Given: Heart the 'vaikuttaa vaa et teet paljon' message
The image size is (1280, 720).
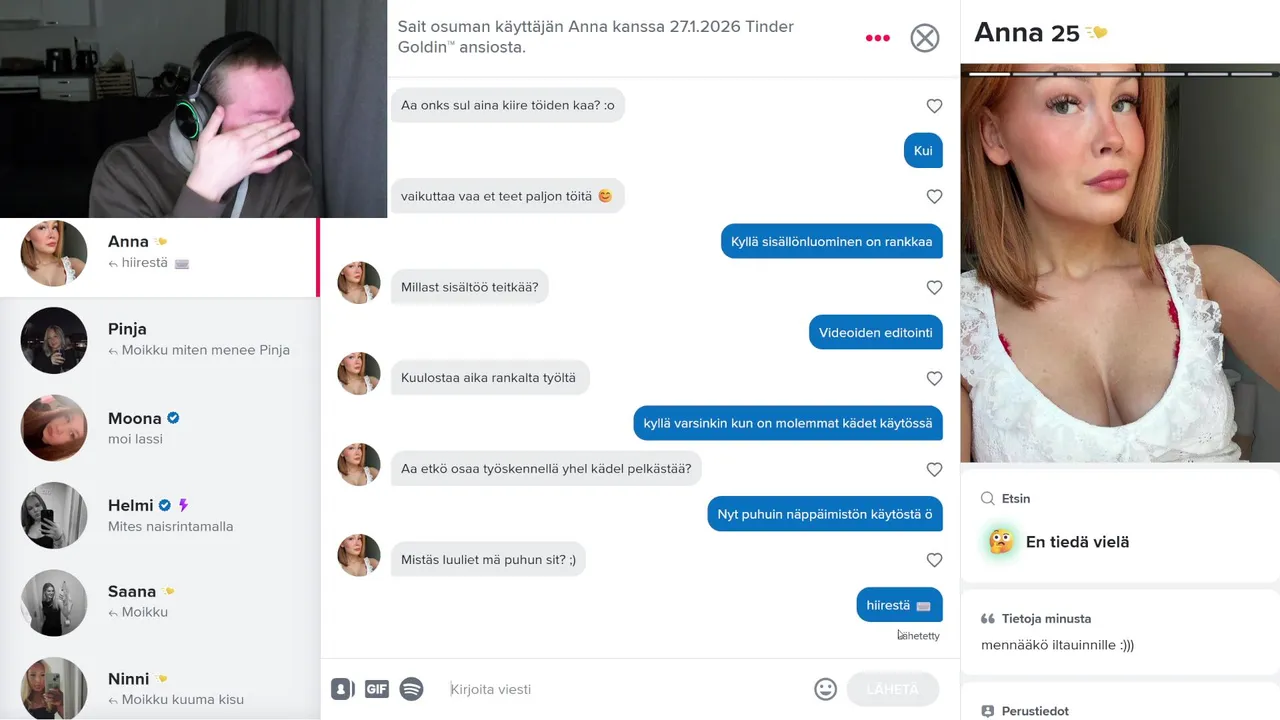Looking at the screenshot, I should coord(934,197).
